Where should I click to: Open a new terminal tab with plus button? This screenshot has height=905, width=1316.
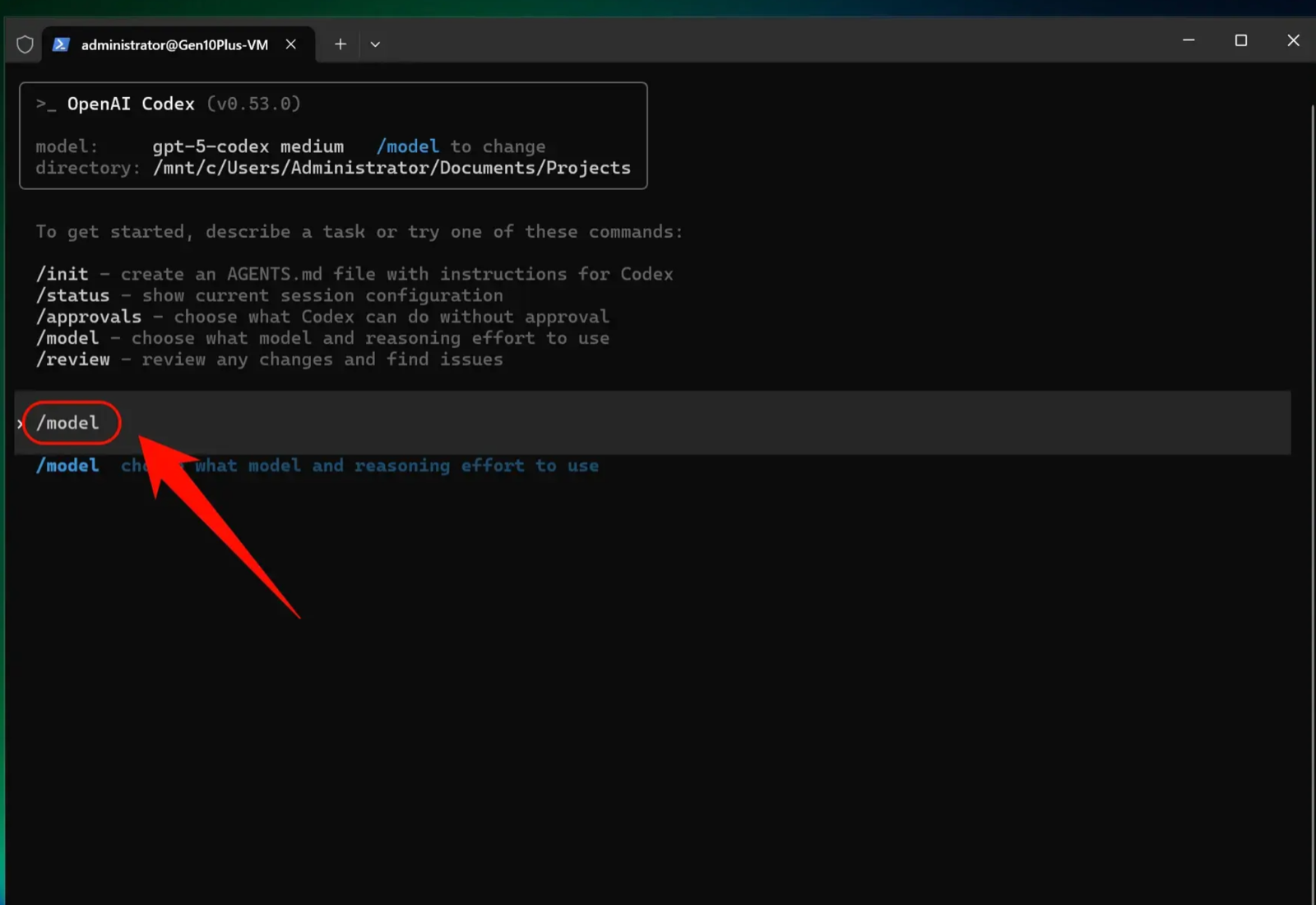(x=341, y=44)
